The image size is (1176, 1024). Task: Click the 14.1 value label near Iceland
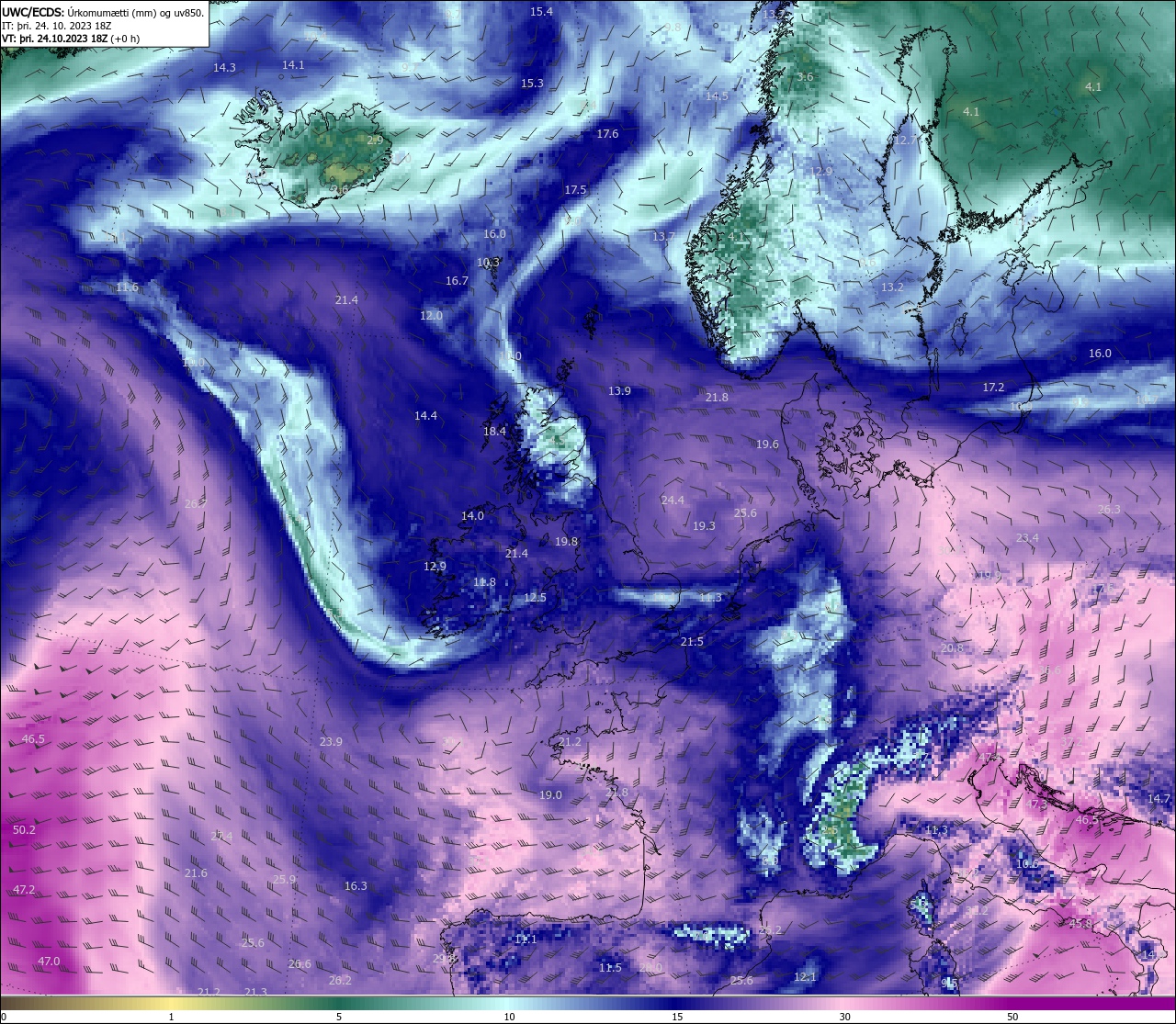point(293,65)
